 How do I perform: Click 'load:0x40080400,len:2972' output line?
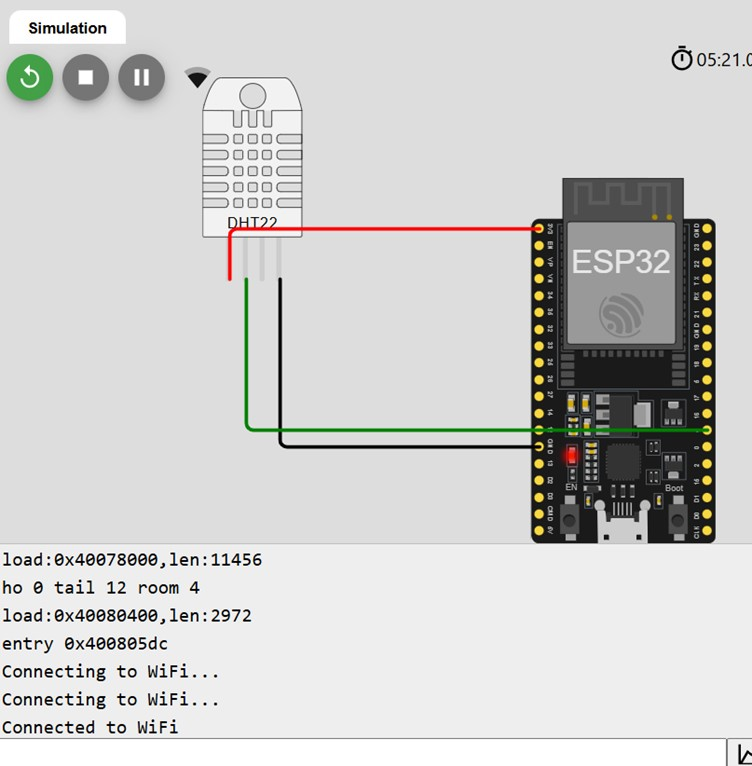(x=127, y=616)
